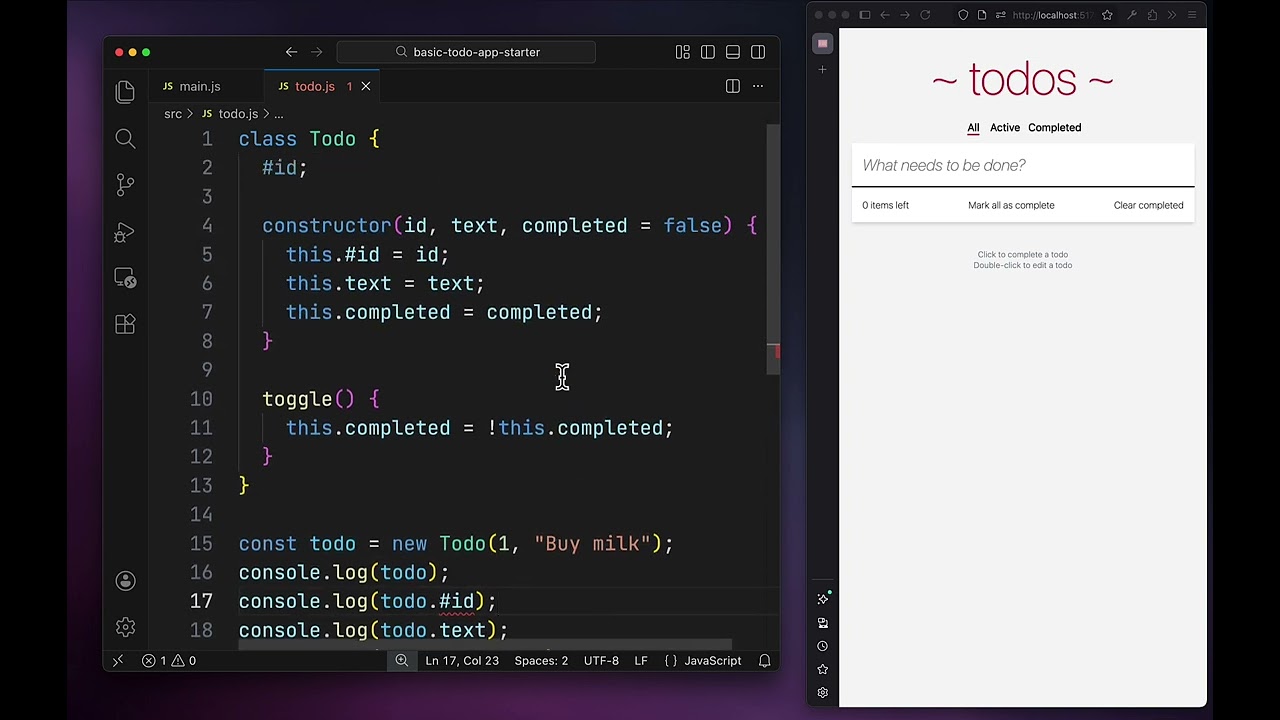The image size is (1280, 720).
Task: Go forward in VS Code navigation
Action: (x=316, y=52)
